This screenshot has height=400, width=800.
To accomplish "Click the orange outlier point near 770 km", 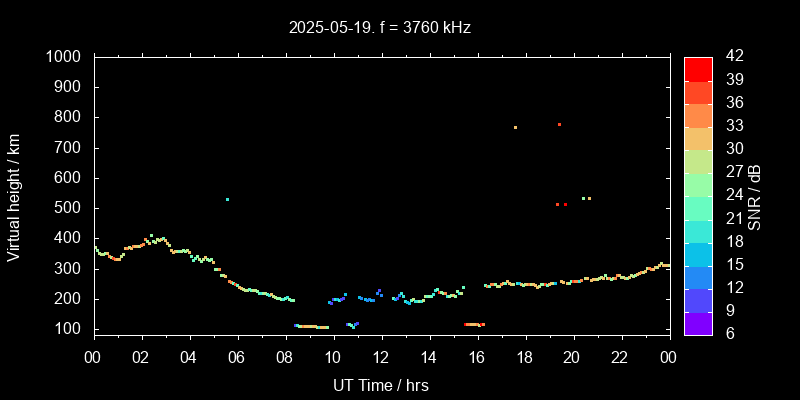I will 515,127.
